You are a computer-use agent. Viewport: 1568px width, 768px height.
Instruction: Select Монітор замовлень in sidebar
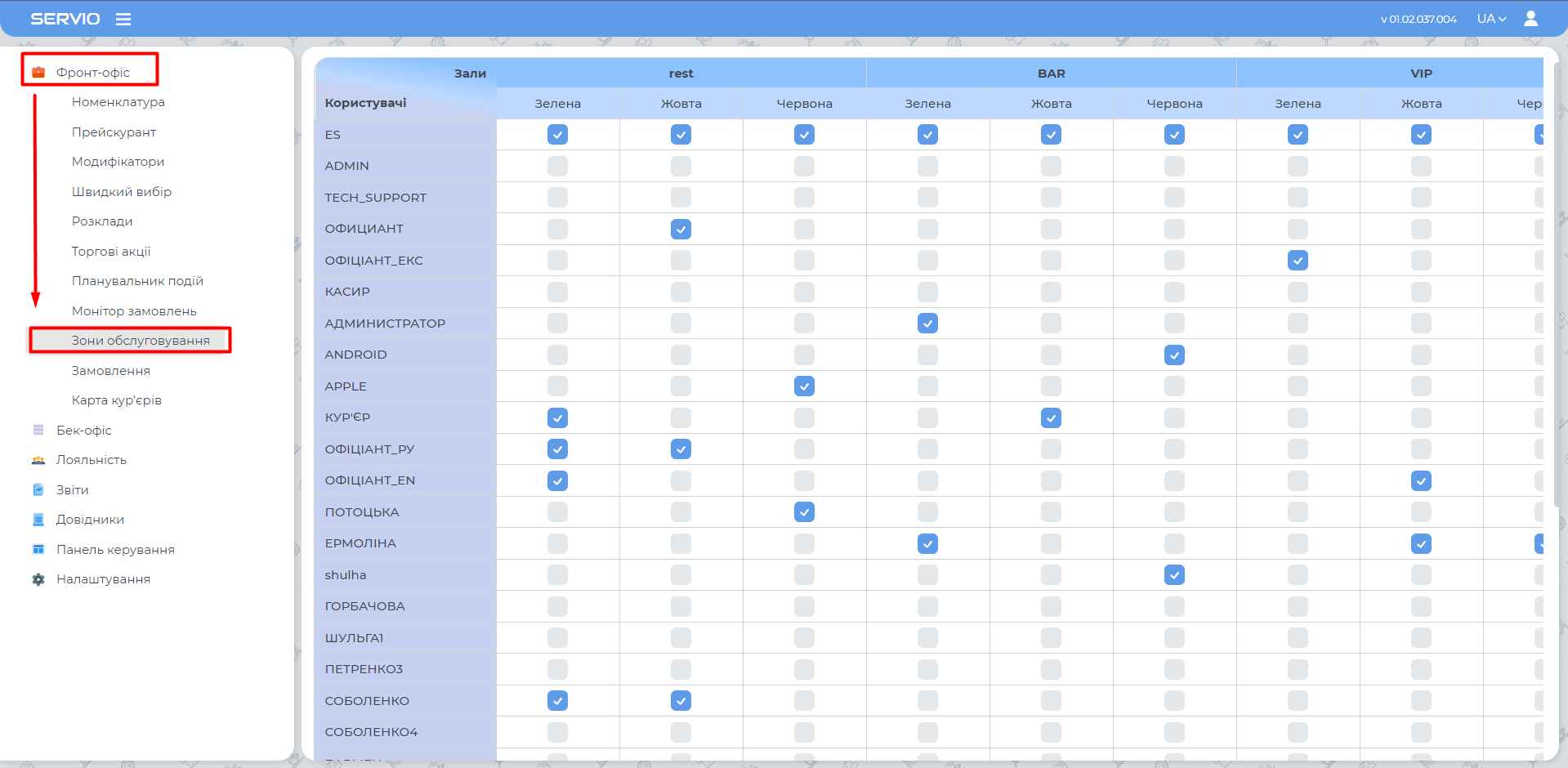coord(134,311)
